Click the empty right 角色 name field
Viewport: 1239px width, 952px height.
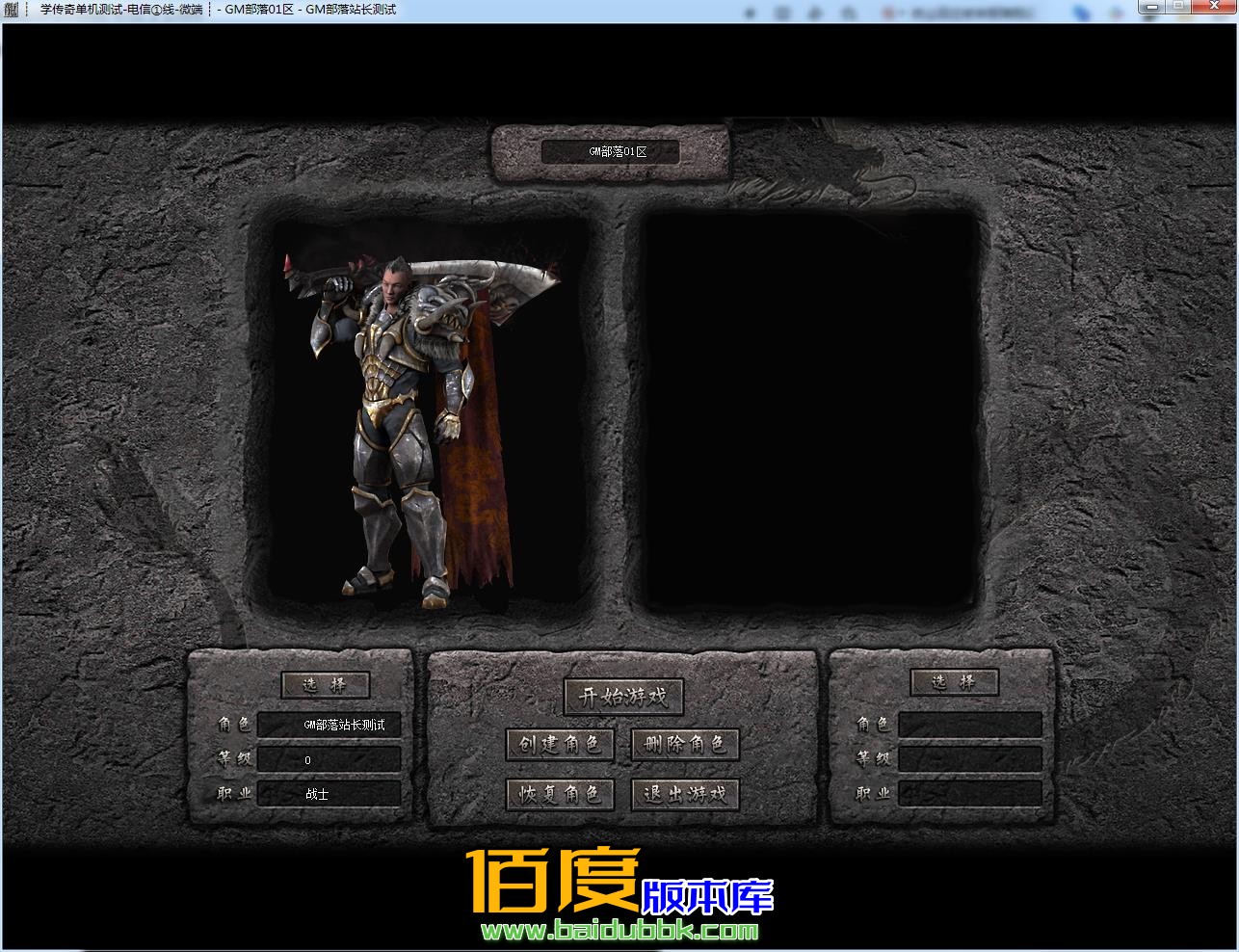pos(969,725)
